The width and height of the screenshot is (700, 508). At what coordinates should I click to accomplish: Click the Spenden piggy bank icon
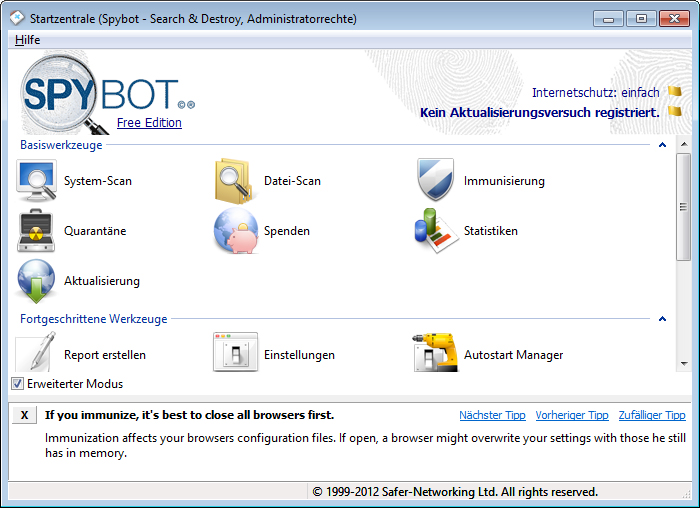pos(236,231)
